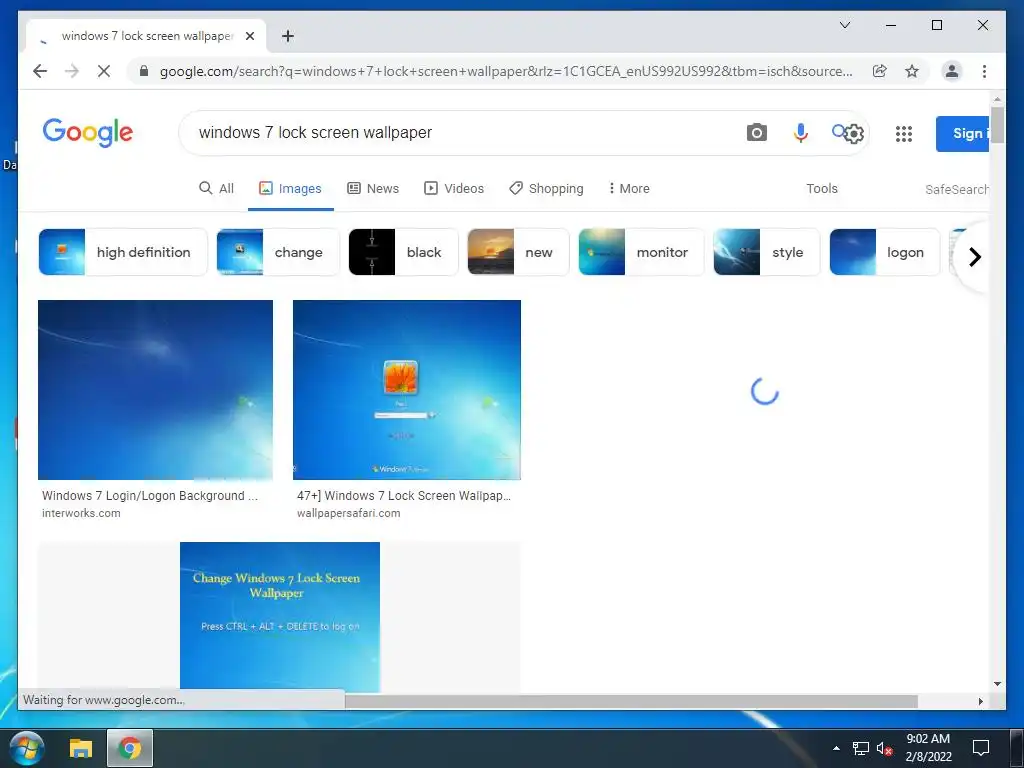This screenshot has width=1024, height=768.
Task: Open File Explorer from the taskbar
Action: click(81, 748)
